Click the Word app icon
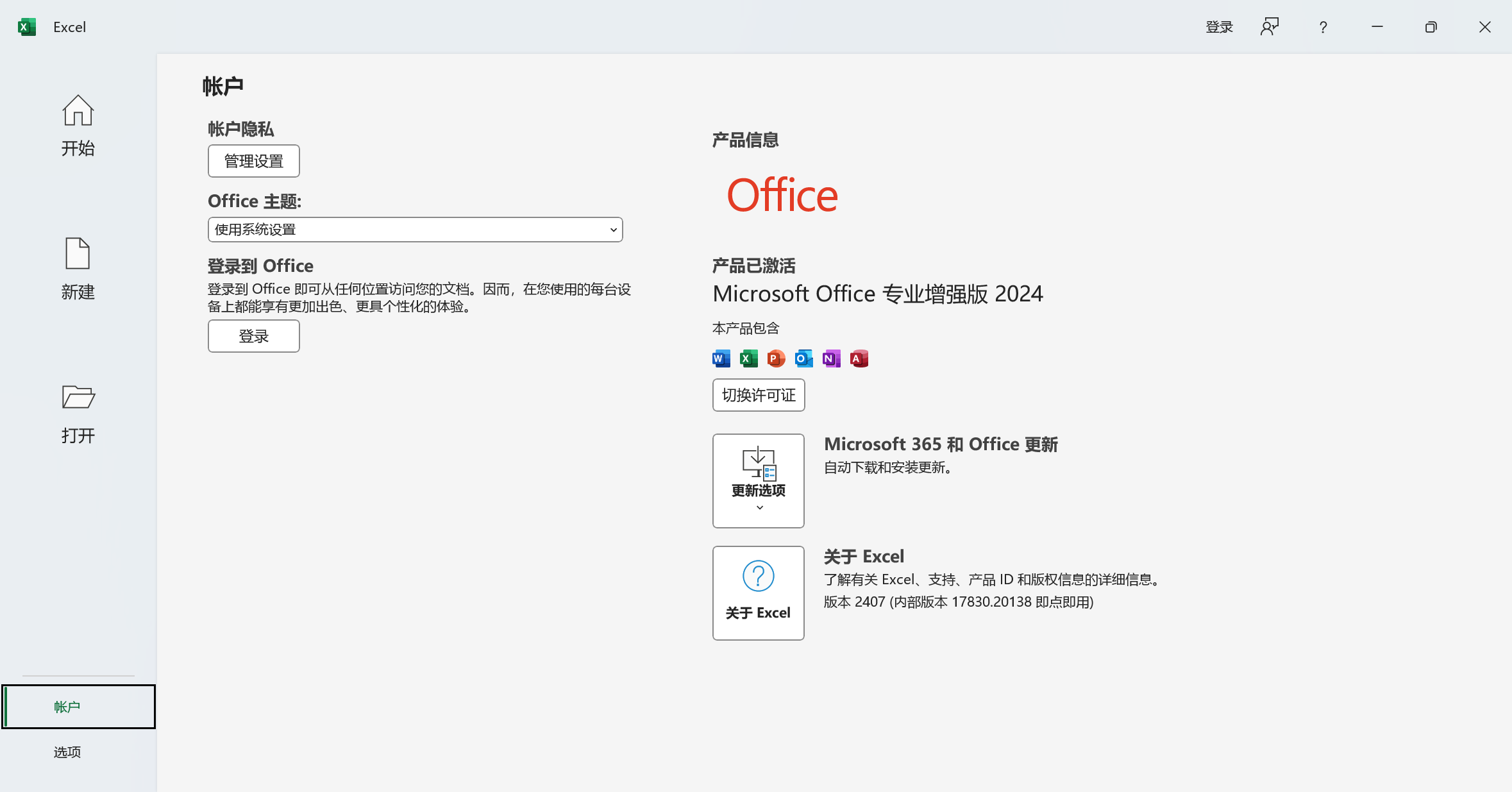 pos(721,358)
